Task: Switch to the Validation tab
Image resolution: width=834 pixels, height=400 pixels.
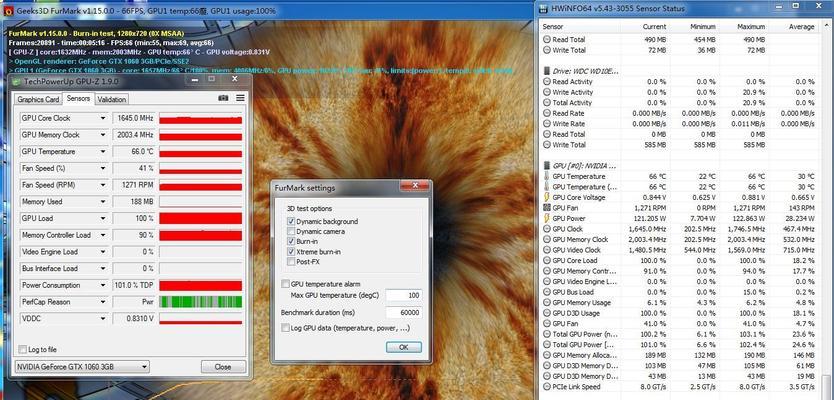Action: tap(112, 99)
